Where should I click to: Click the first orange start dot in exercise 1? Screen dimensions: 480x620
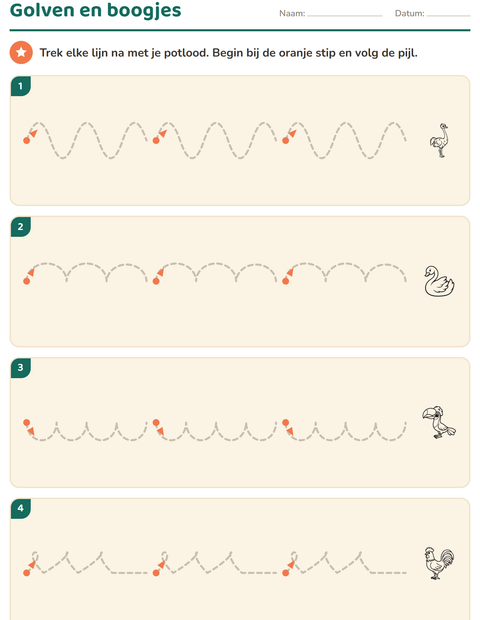pos(26,140)
